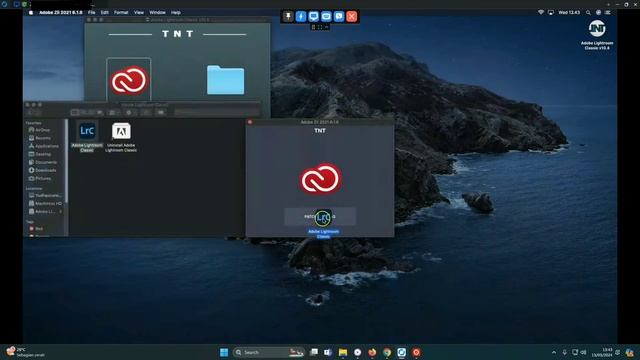Open the red record app on taskbar
This screenshot has width=640, height=360.
pos(416,352)
